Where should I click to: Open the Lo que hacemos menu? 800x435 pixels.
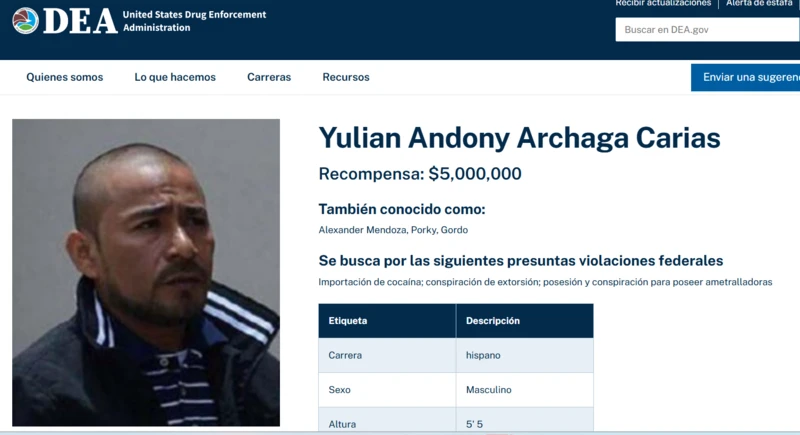tap(175, 77)
